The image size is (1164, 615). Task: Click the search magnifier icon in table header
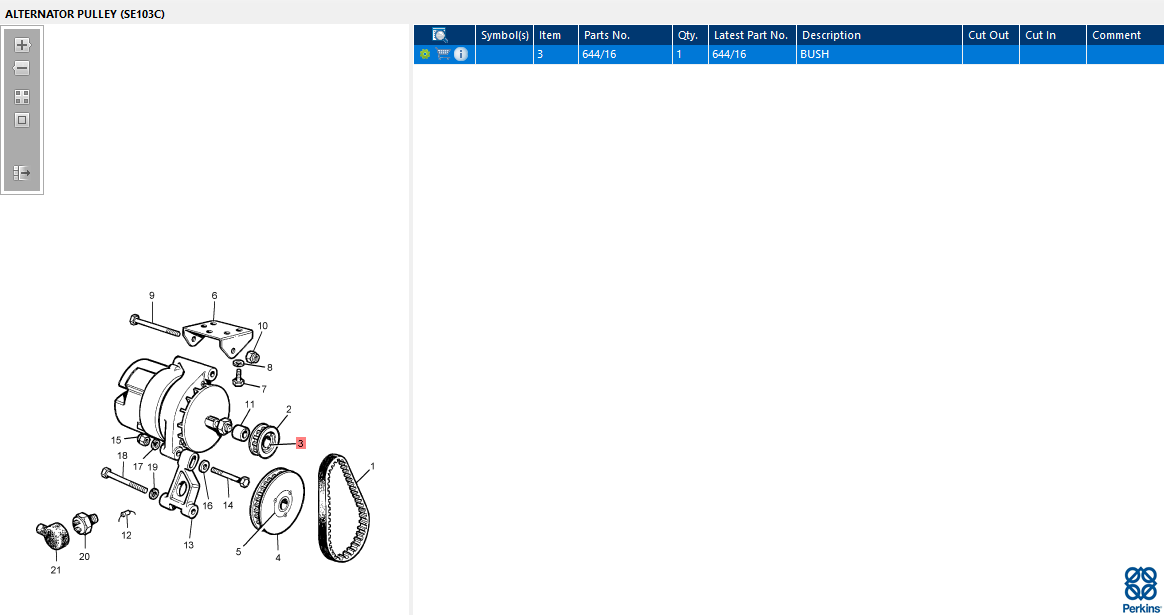click(439, 35)
